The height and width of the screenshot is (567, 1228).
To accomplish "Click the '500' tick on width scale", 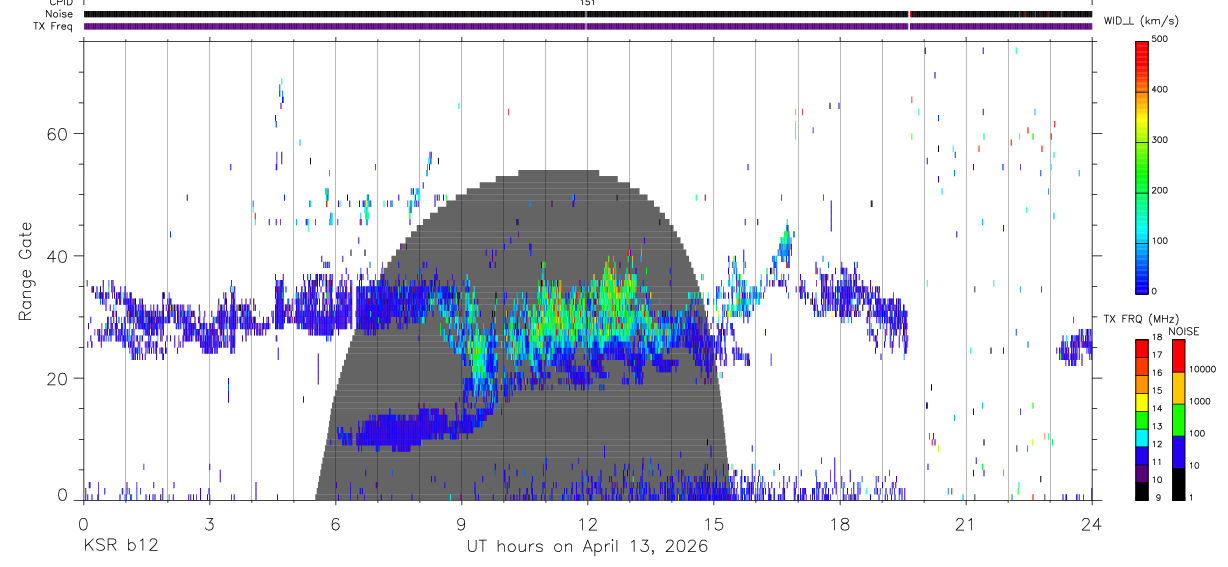I will coord(1160,39).
